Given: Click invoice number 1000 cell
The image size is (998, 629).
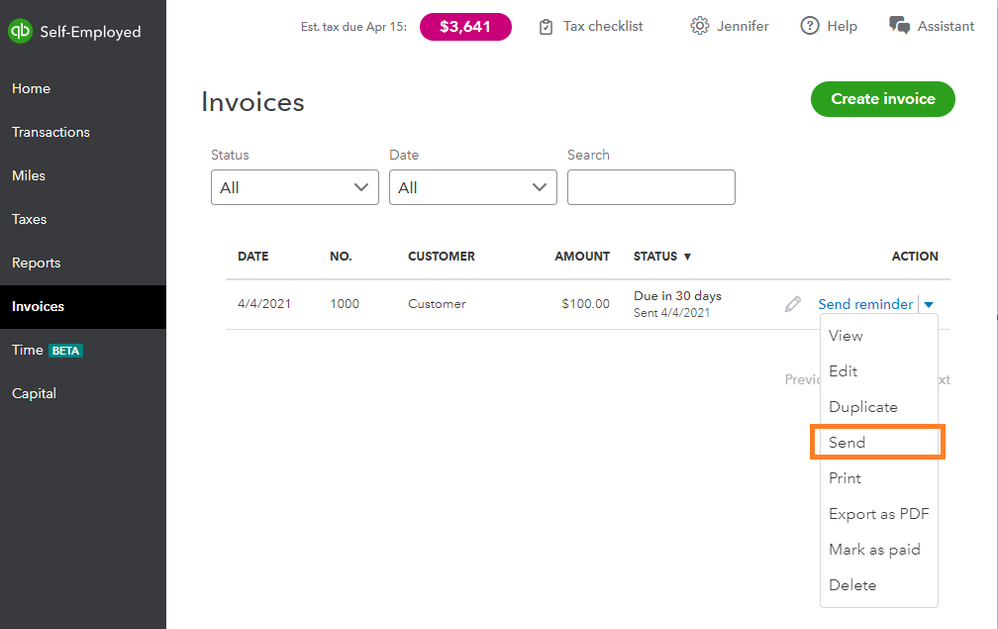Looking at the screenshot, I should click(x=344, y=304).
